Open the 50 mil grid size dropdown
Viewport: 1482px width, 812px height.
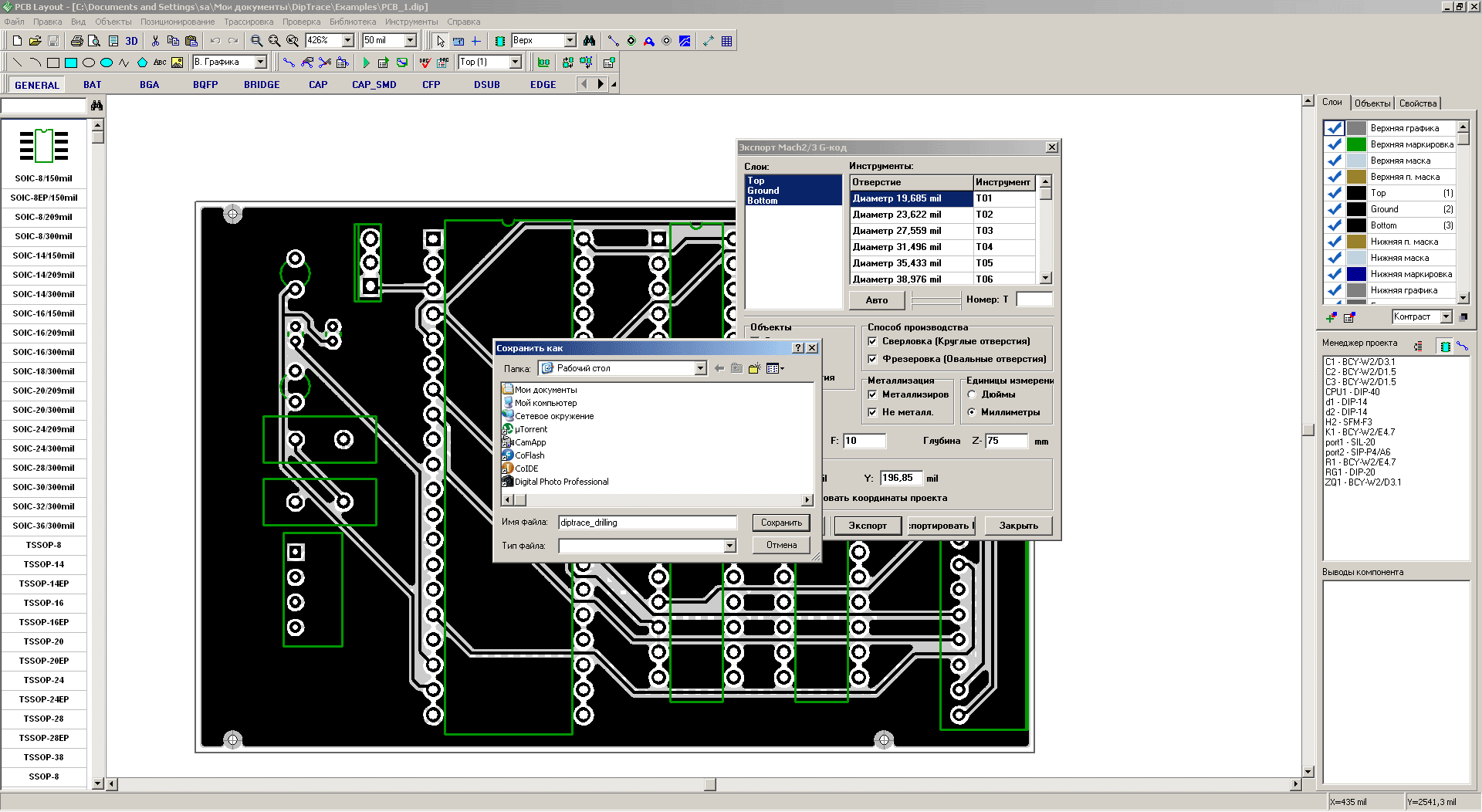coord(411,40)
